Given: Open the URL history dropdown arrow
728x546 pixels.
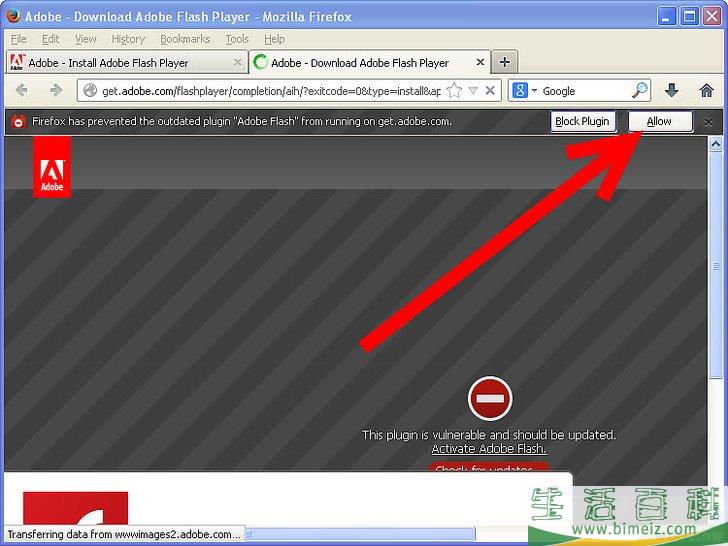Looking at the screenshot, I should point(473,91).
